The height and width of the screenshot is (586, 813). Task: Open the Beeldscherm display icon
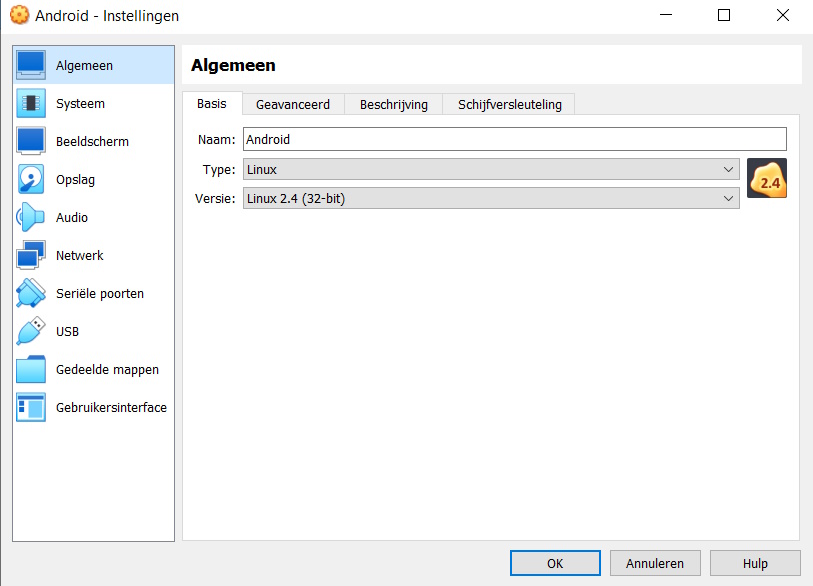[x=31, y=141]
